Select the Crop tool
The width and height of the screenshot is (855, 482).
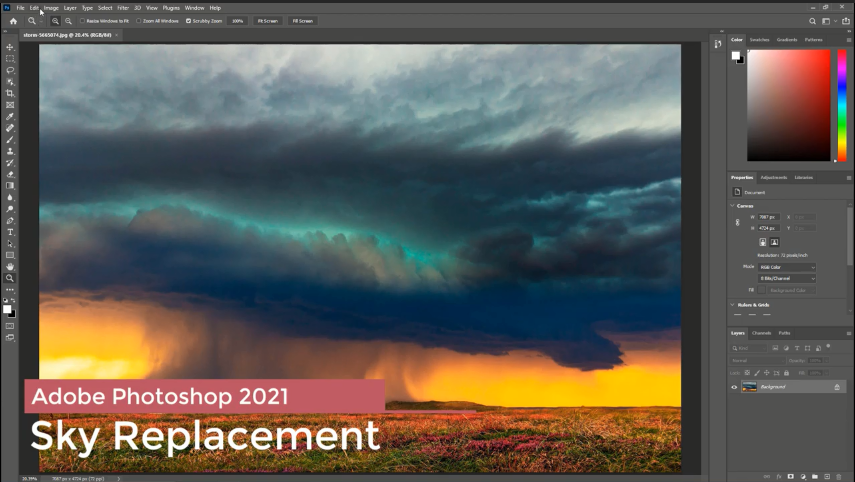(x=10, y=93)
